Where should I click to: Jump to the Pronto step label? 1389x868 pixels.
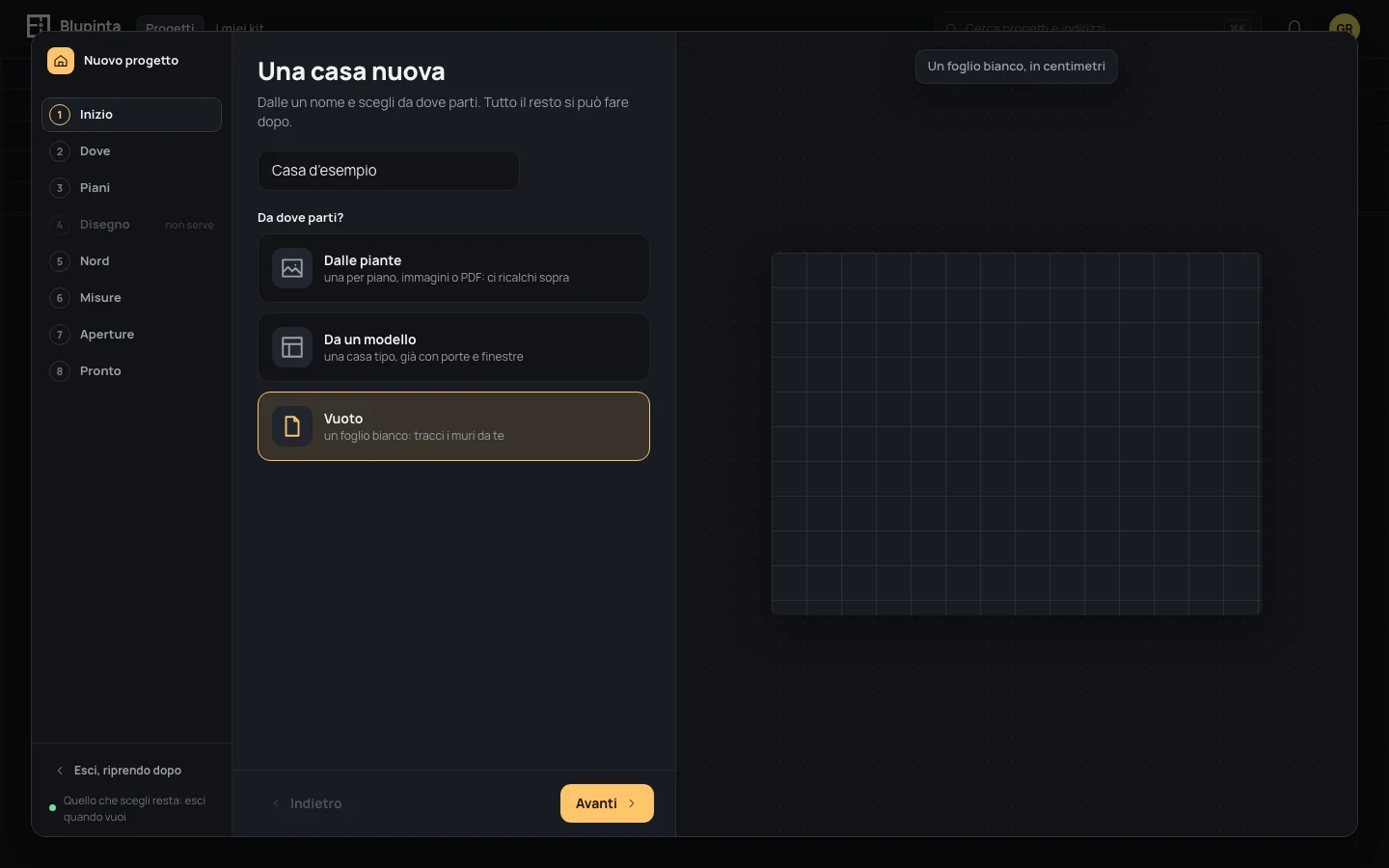[100, 371]
